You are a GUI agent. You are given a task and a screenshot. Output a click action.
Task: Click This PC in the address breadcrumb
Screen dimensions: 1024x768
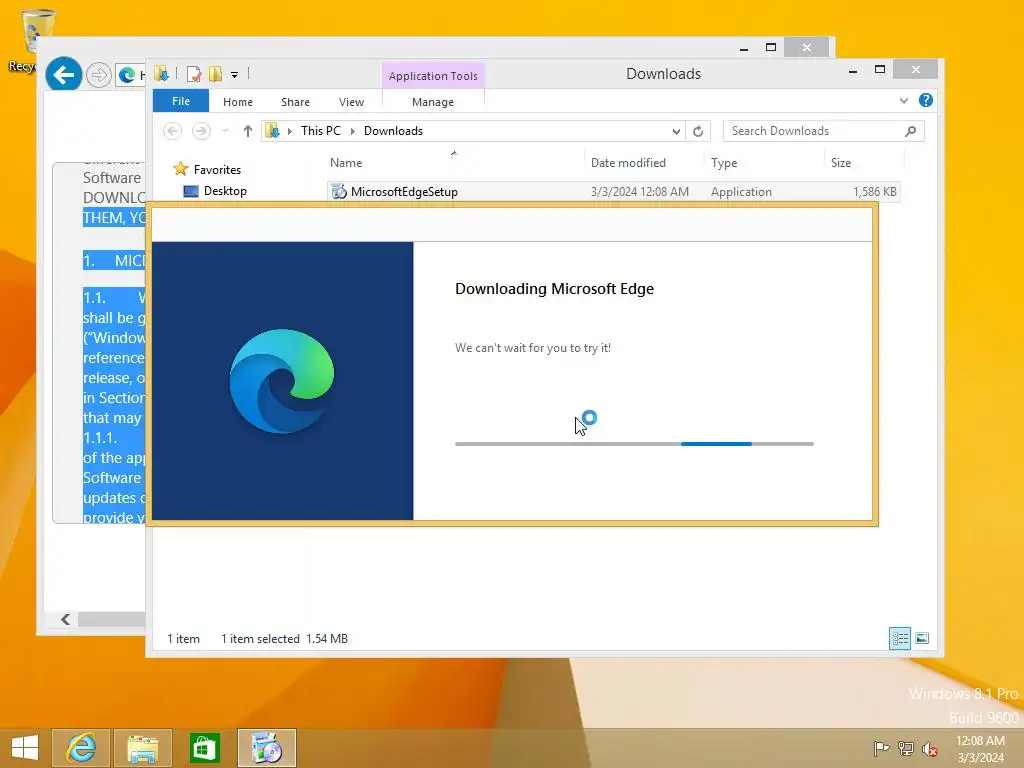(x=321, y=131)
